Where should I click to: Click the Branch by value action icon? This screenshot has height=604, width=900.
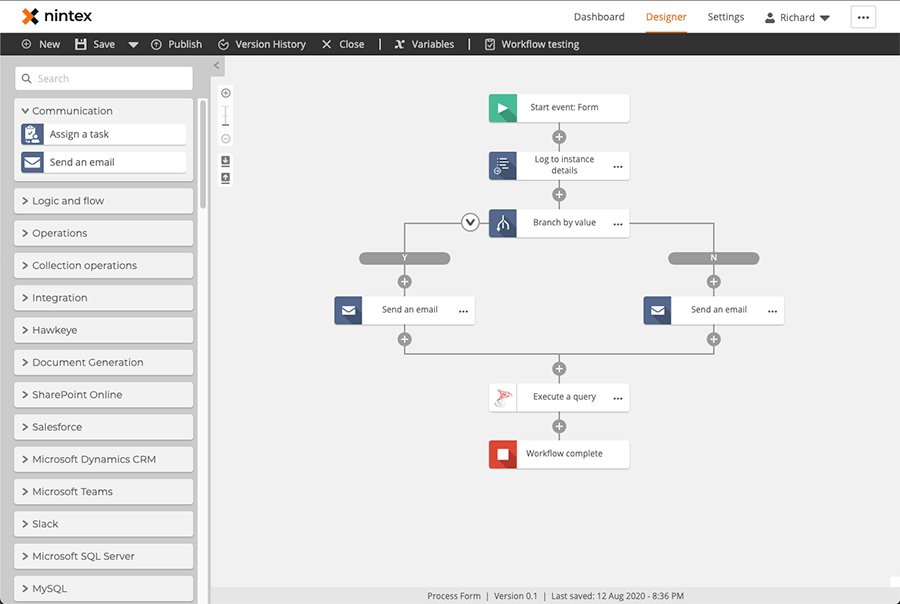(501, 222)
